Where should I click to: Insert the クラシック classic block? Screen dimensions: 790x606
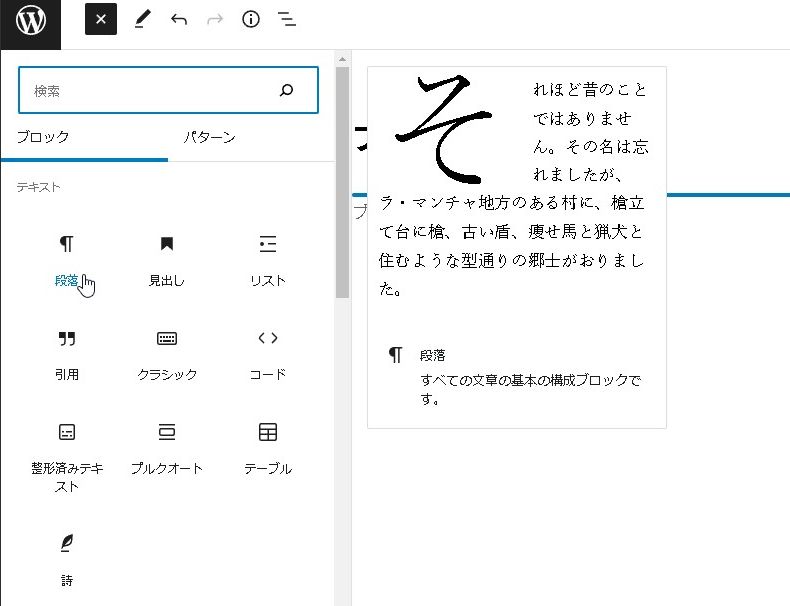coord(167,354)
